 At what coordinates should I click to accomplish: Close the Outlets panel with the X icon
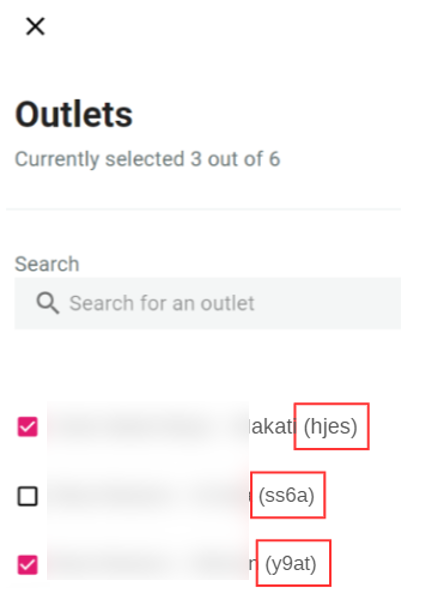click(x=35, y=26)
